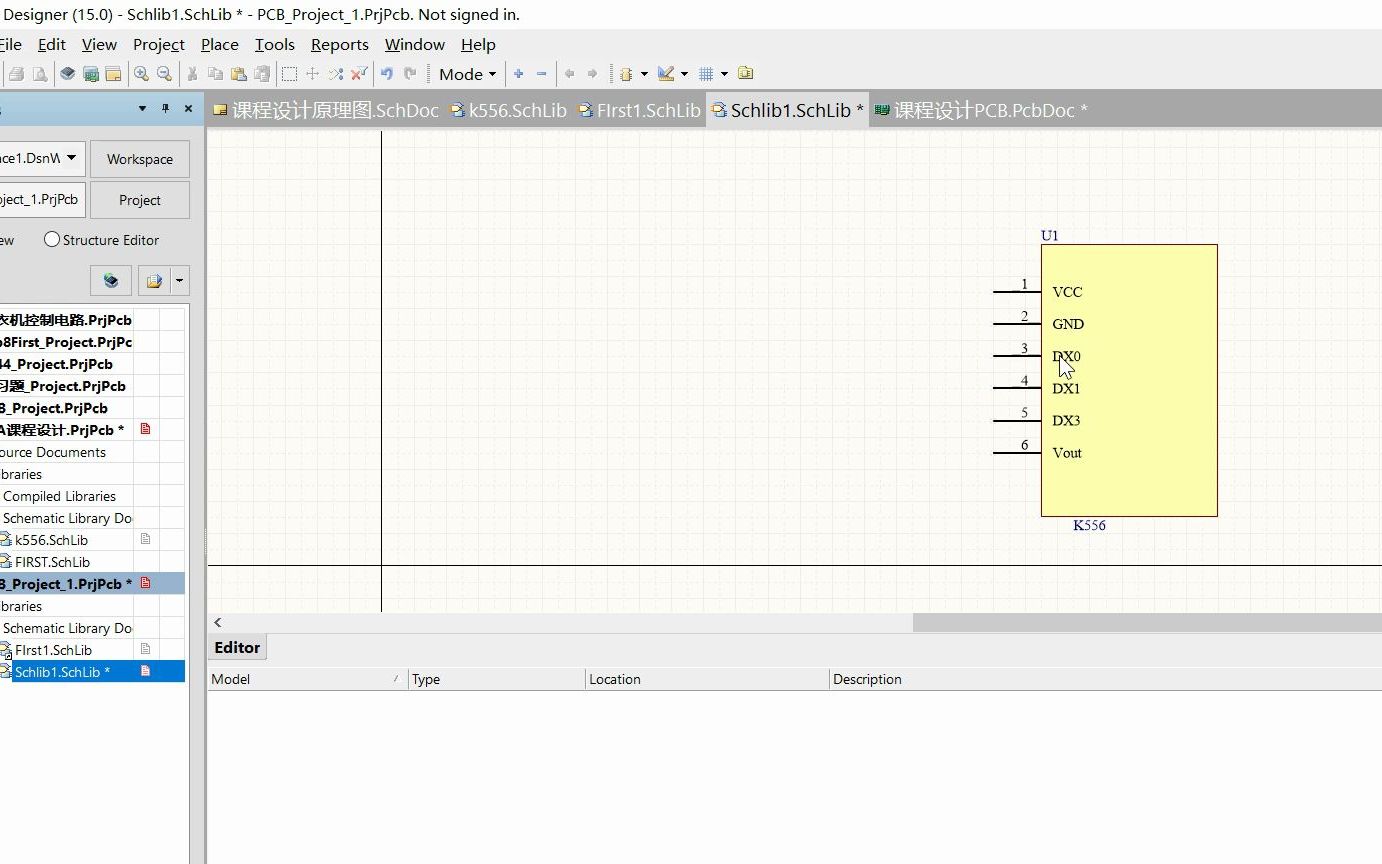
Task: Open the grid settings dropdown arrow
Action: point(725,73)
